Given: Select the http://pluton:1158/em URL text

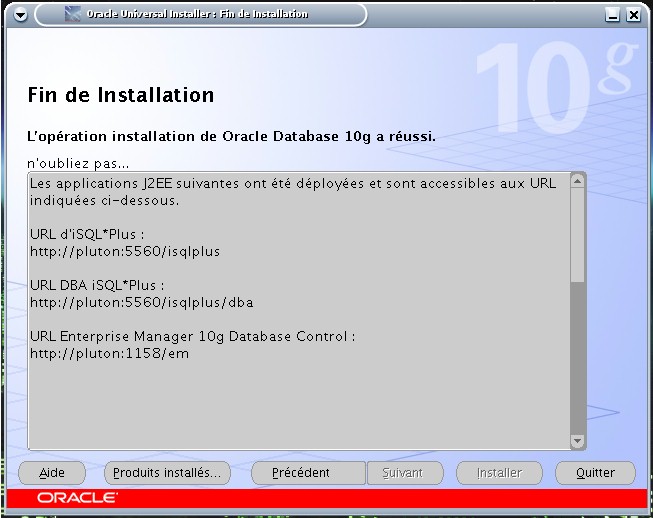Looking at the screenshot, I should (x=110, y=354).
